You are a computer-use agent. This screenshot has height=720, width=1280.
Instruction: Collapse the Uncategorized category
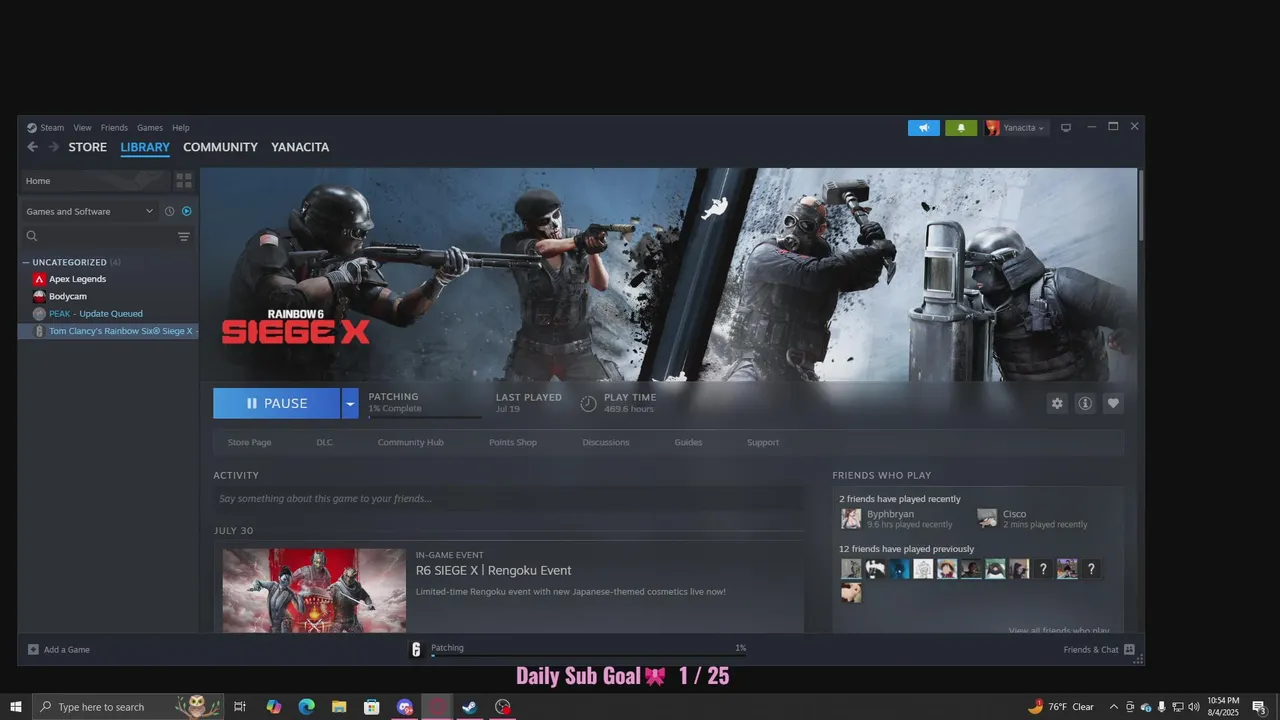click(x=26, y=262)
